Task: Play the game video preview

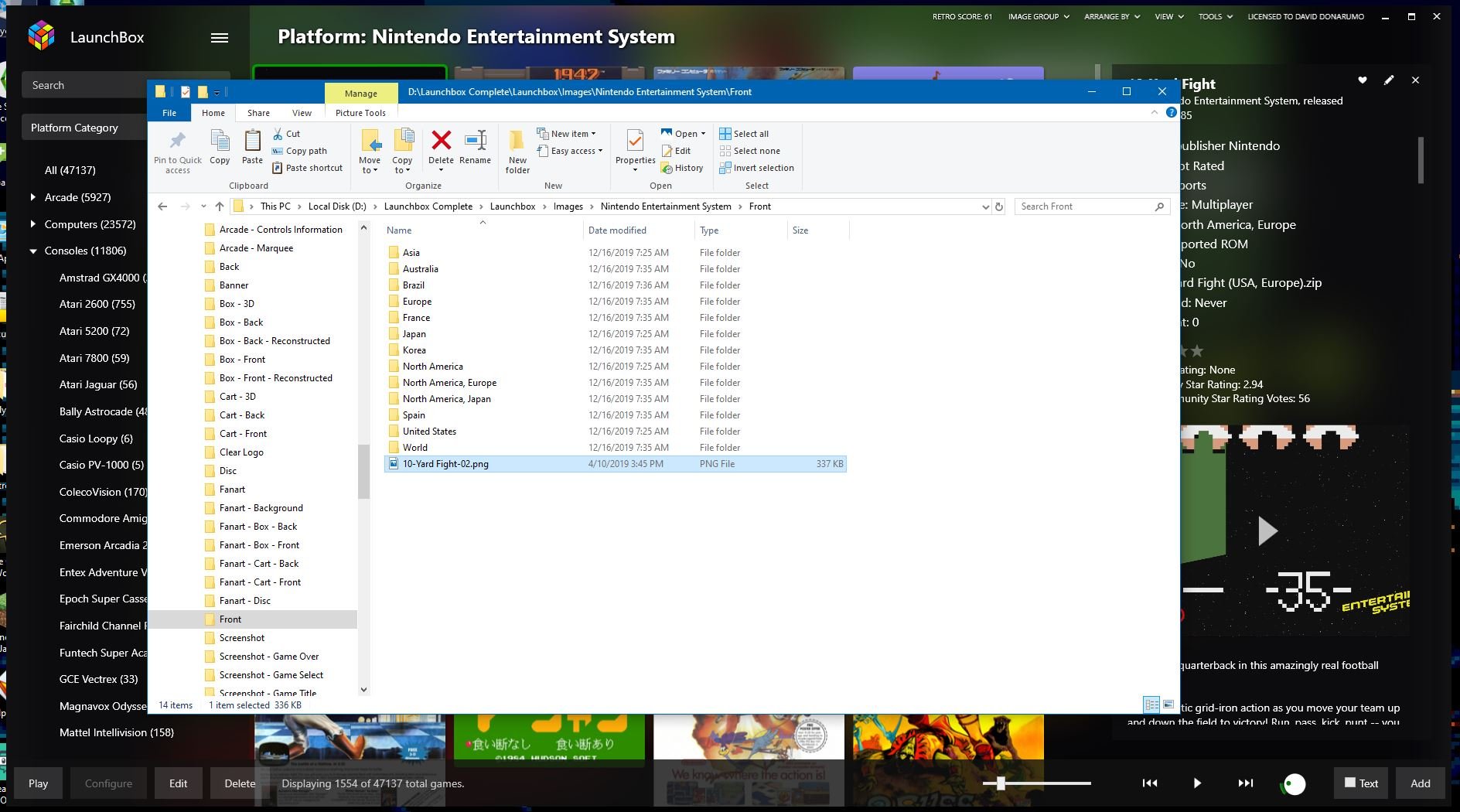Action: pos(1267,531)
